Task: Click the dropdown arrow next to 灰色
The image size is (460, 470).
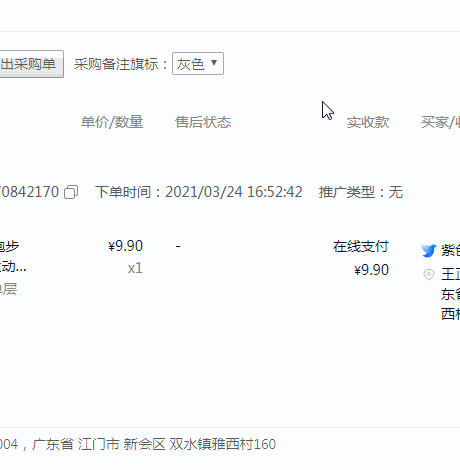Action: 214,63
